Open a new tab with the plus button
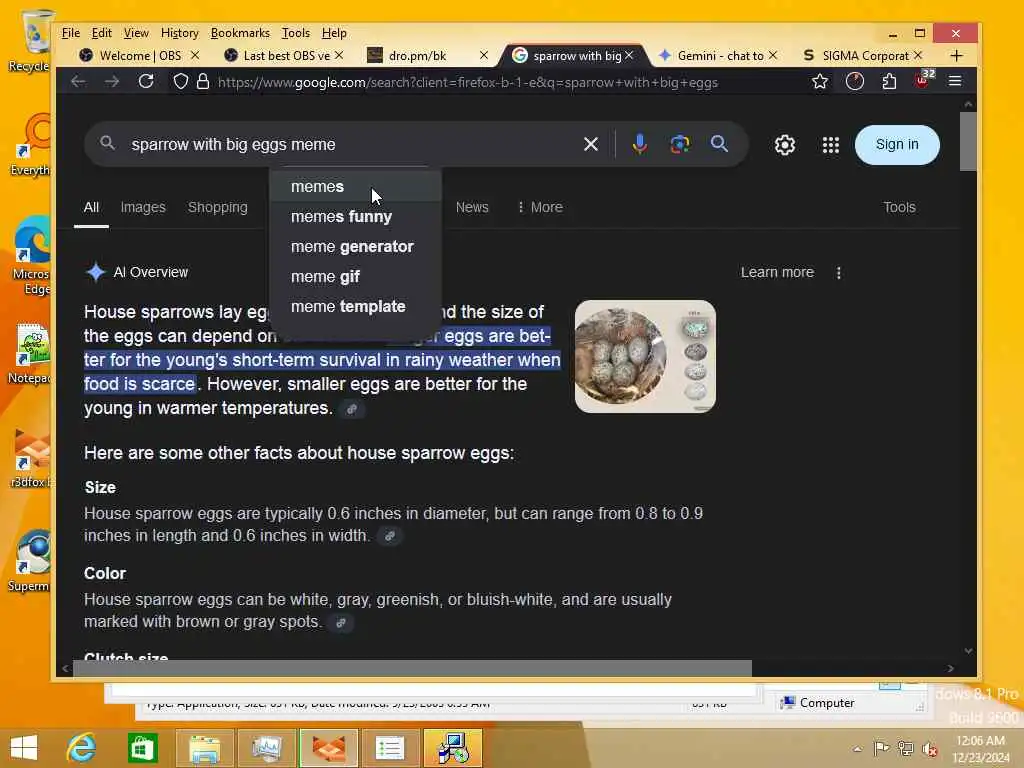This screenshot has height=768, width=1024. point(956,56)
